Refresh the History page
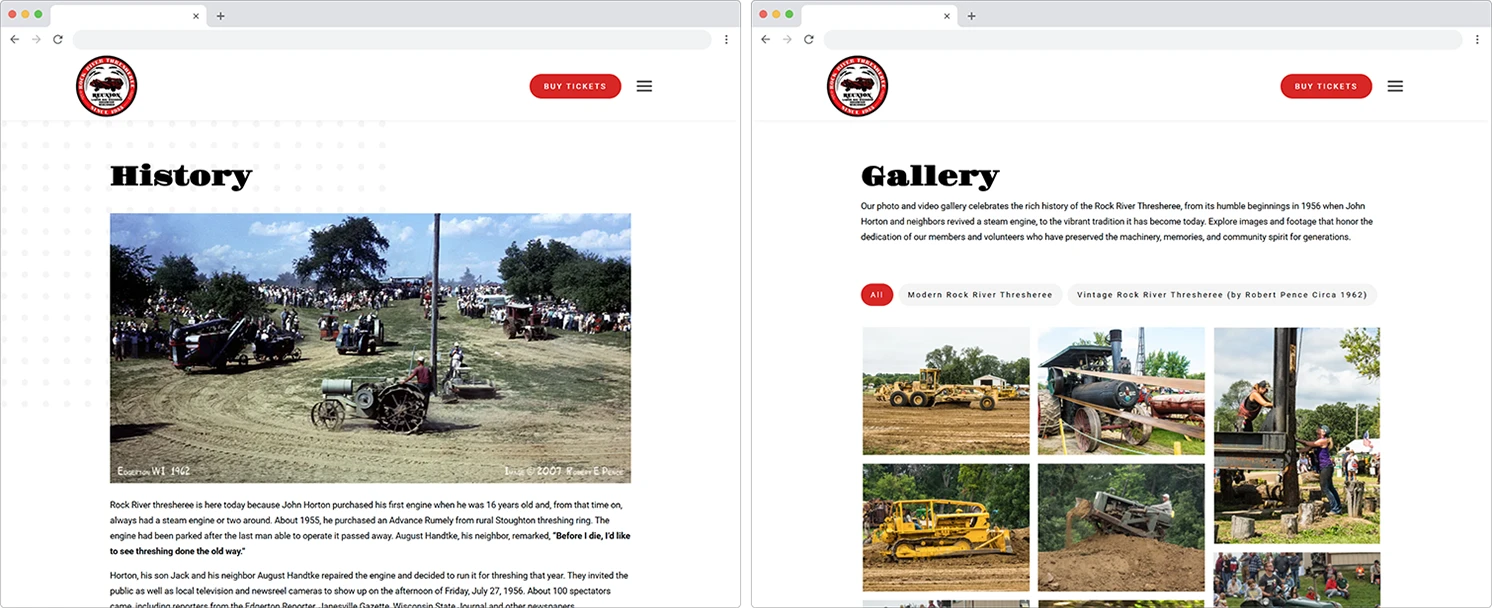 pyautogui.click(x=57, y=39)
